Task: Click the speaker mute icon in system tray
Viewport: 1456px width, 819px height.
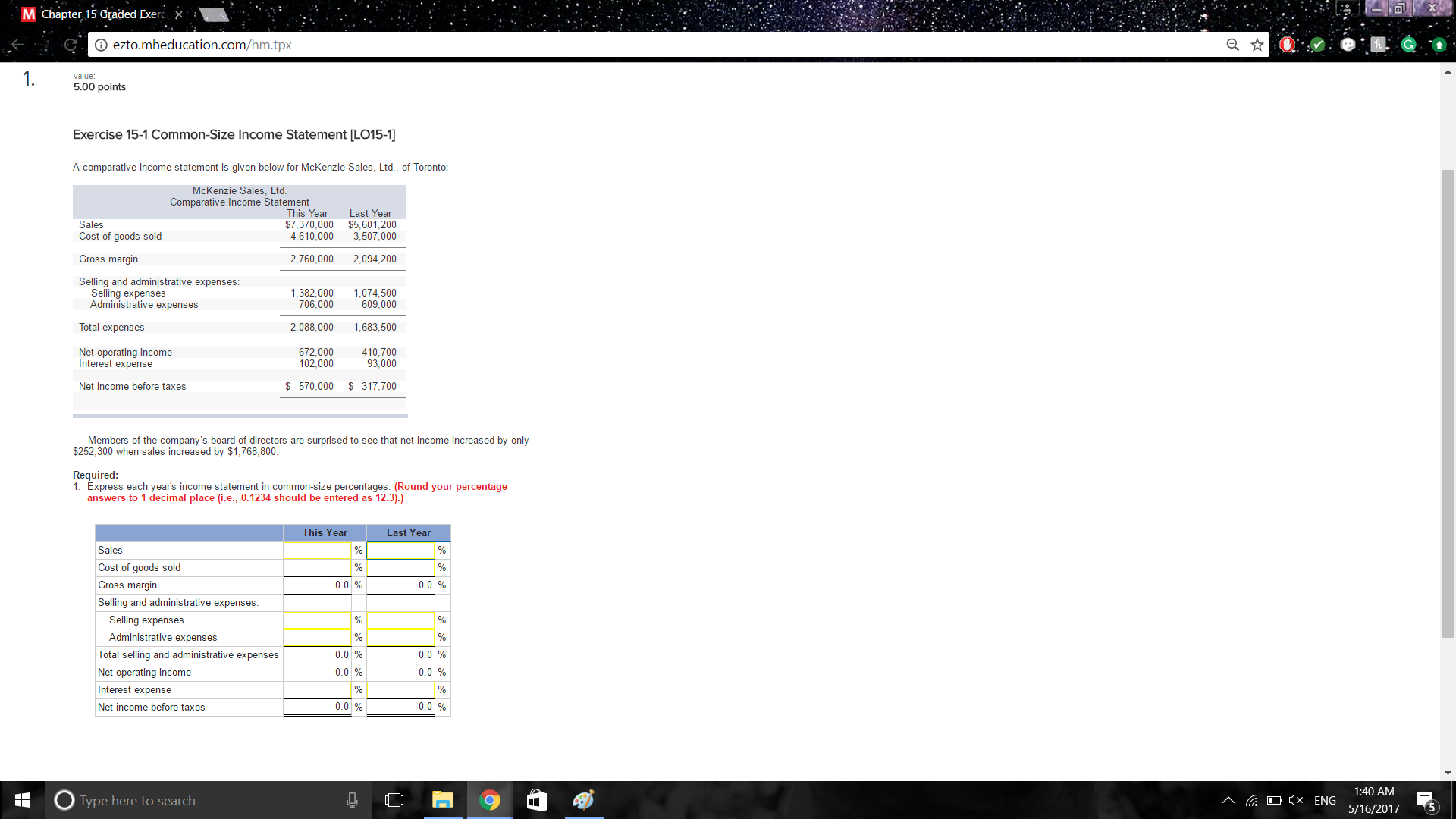Action: pyautogui.click(x=1296, y=800)
